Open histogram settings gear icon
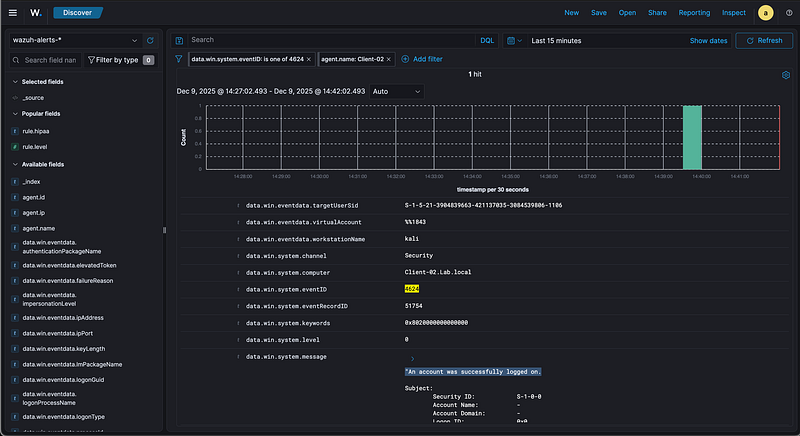The height and width of the screenshot is (436, 800). [x=786, y=75]
